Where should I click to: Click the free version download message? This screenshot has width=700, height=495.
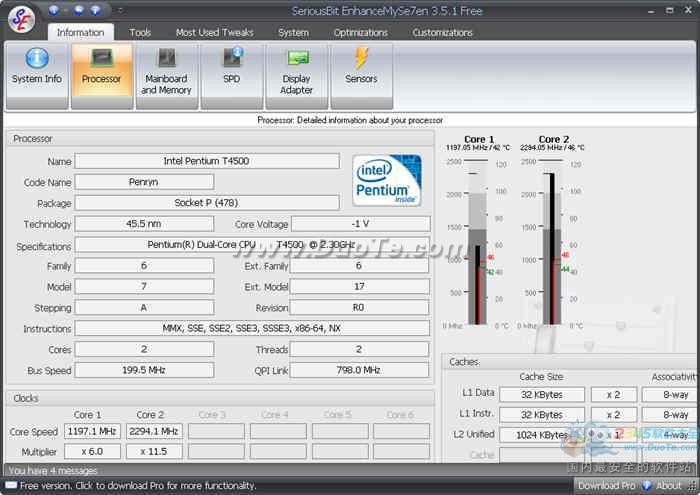pos(137,486)
